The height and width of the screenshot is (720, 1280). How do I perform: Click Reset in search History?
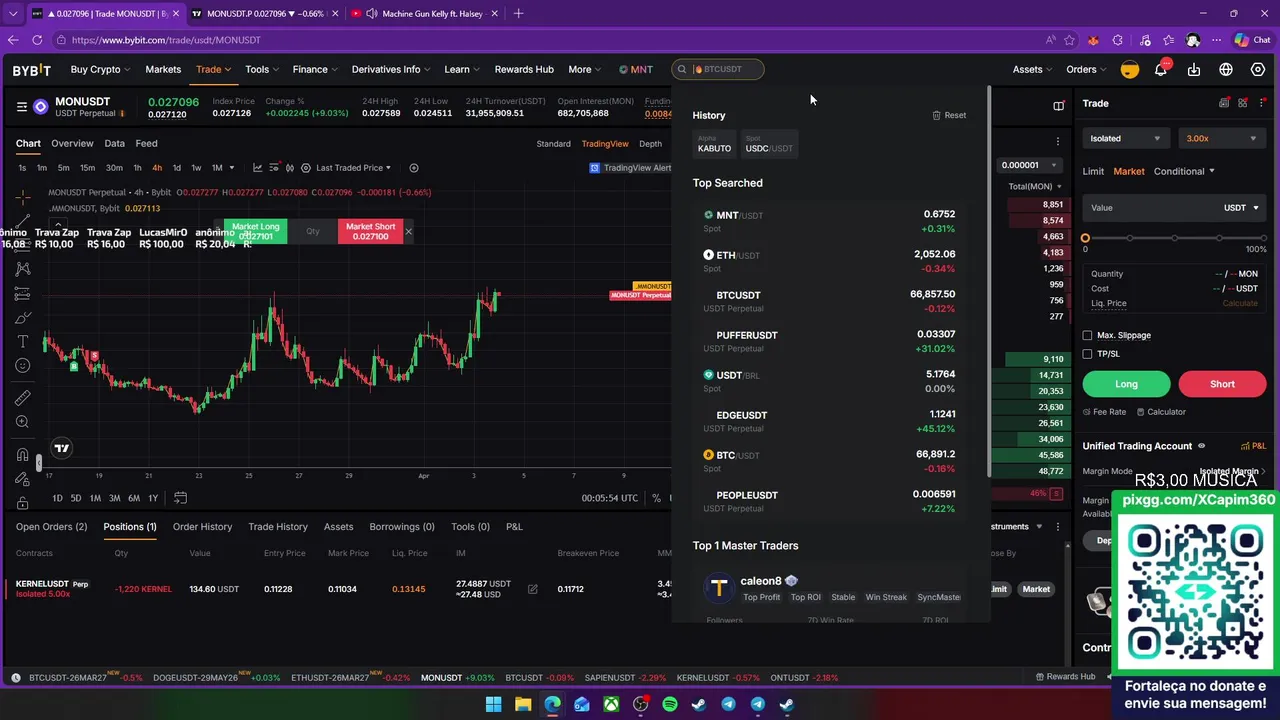949,115
